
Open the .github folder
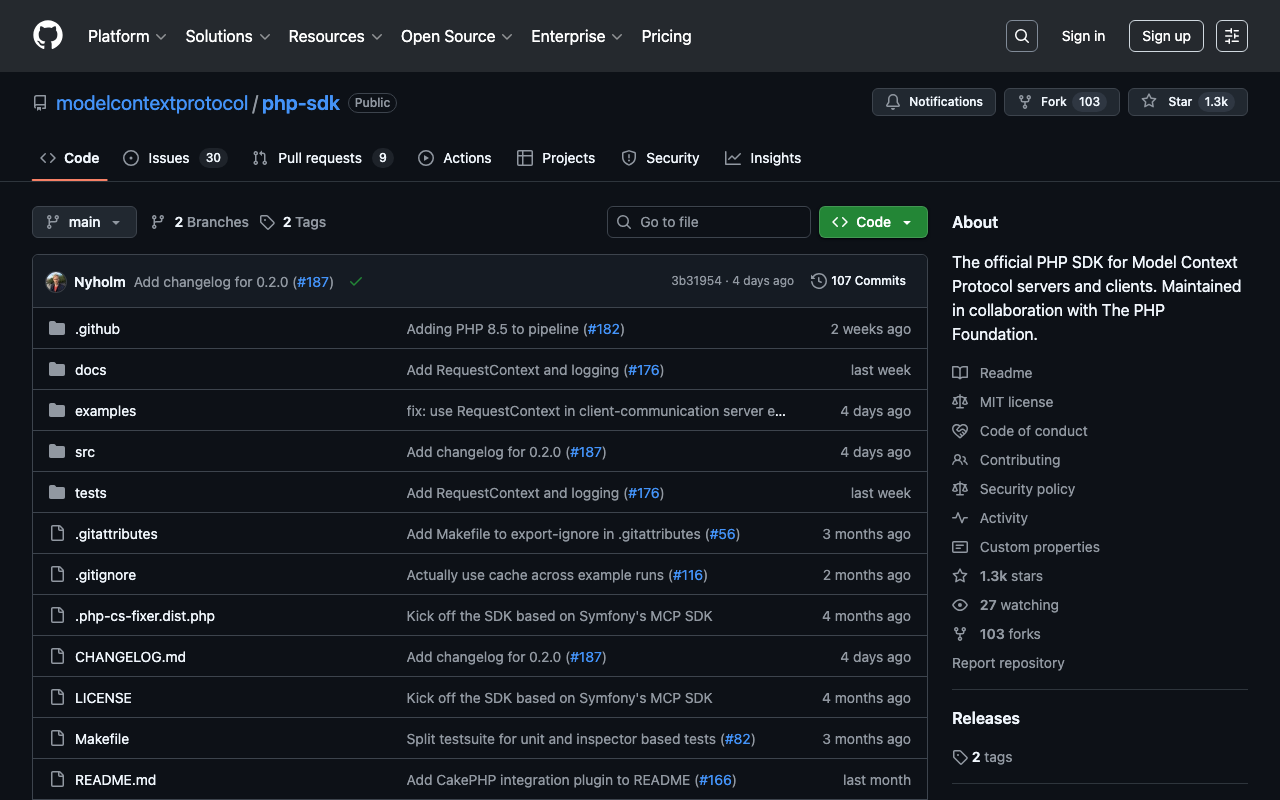tap(97, 329)
